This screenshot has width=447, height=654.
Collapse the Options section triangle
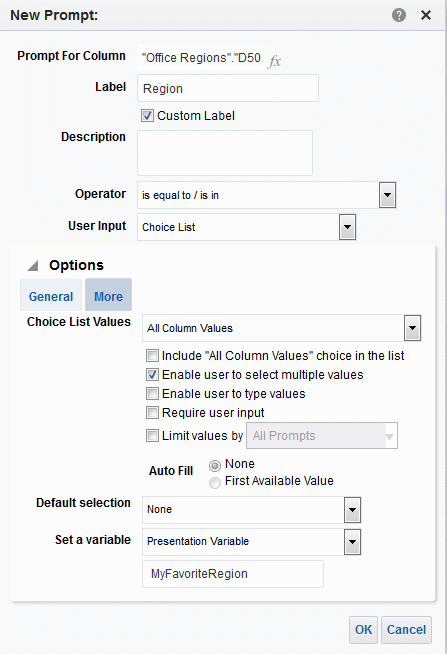(33, 266)
